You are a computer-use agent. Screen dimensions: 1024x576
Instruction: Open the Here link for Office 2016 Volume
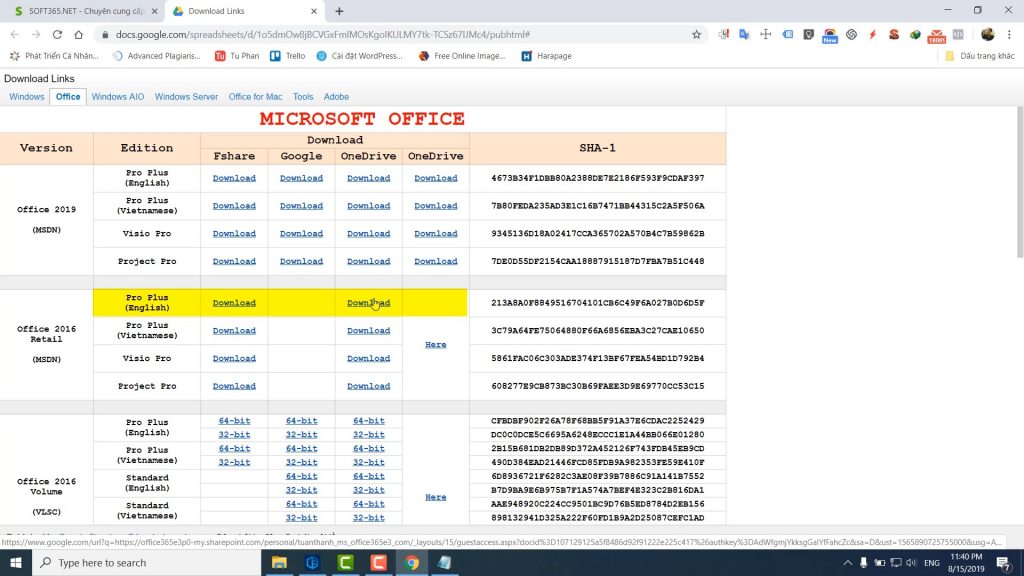click(x=436, y=497)
